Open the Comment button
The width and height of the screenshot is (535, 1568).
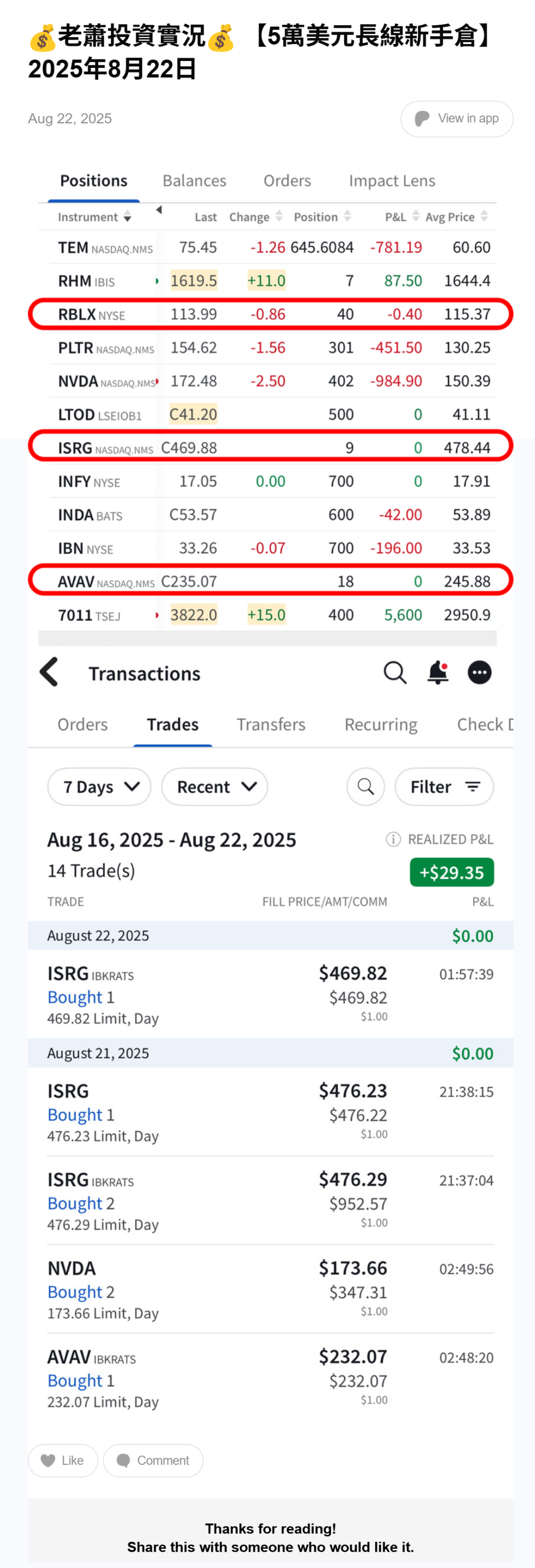click(153, 1460)
